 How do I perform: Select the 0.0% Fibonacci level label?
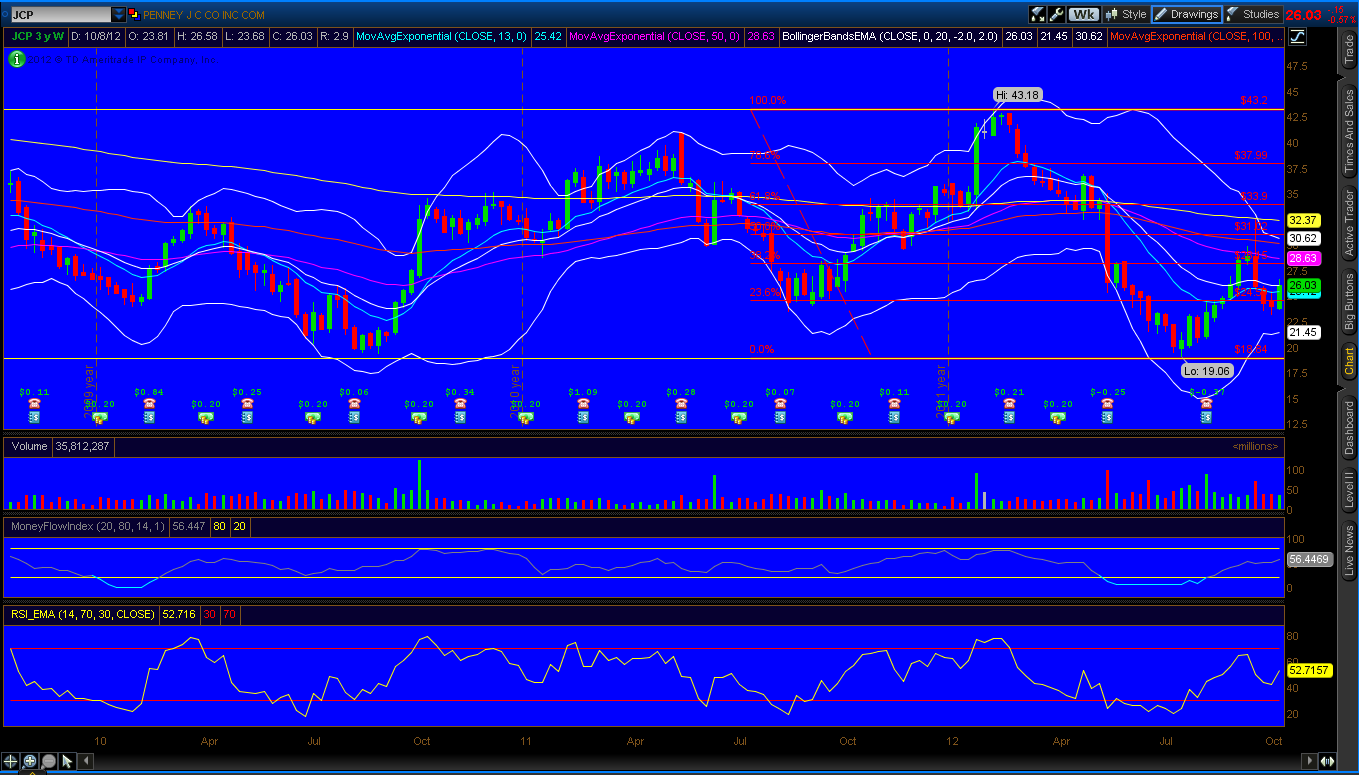click(762, 350)
